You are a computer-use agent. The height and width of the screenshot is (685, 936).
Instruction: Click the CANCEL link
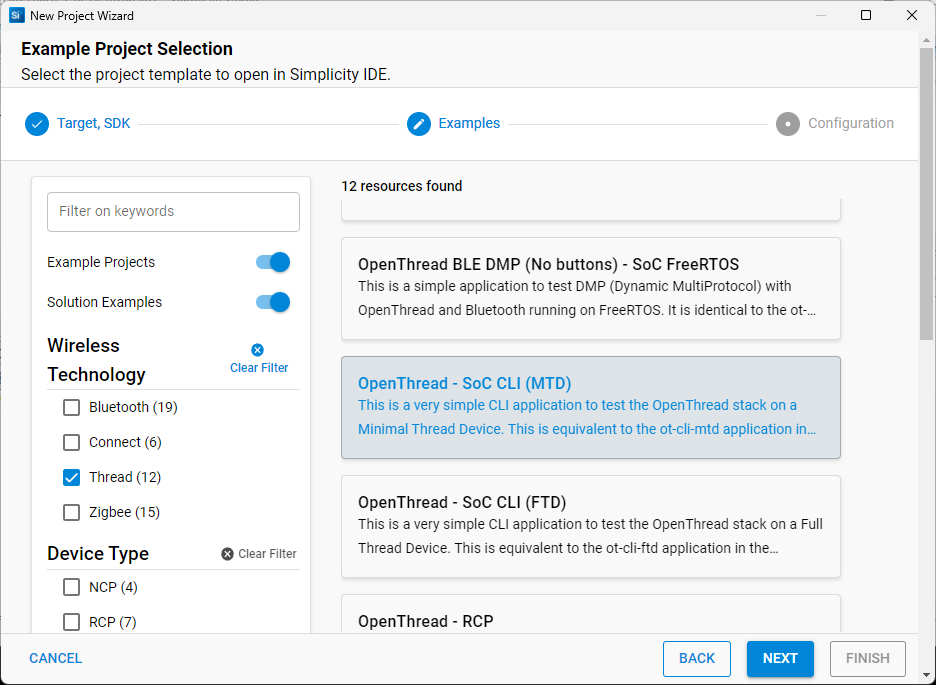pos(55,658)
